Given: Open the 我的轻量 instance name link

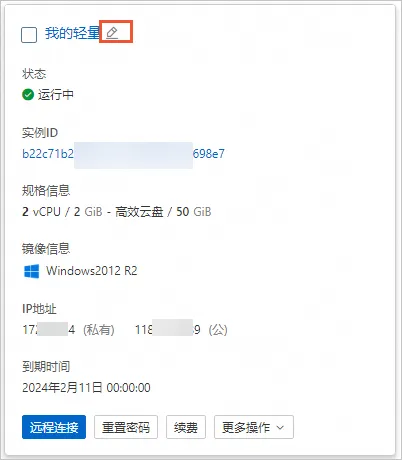Looking at the screenshot, I should (72, 33).
